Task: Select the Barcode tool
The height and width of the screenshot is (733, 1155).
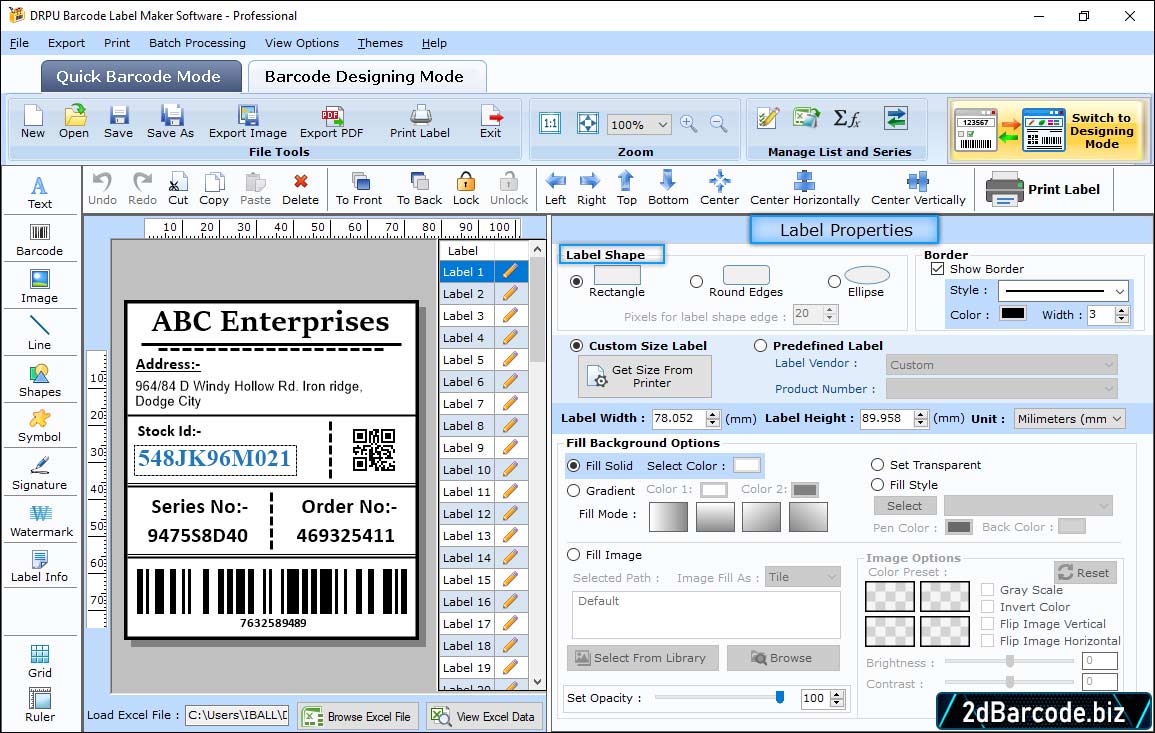Action: point(40,240)
